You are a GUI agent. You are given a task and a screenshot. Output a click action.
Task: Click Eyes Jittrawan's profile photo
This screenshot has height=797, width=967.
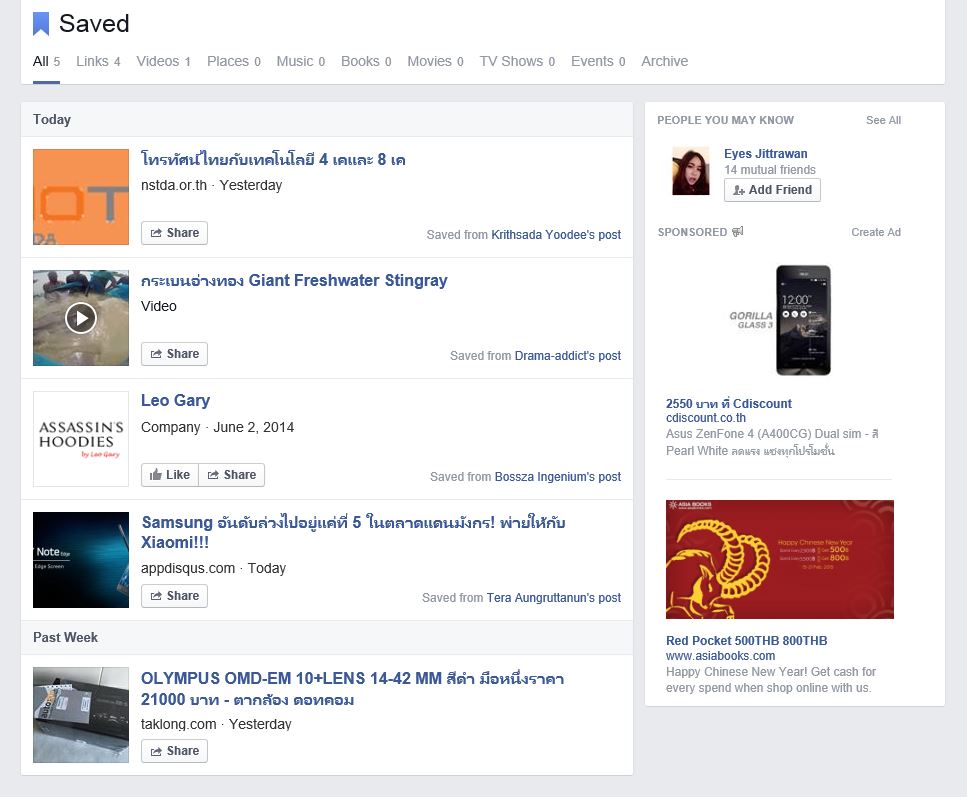point(690,171)
